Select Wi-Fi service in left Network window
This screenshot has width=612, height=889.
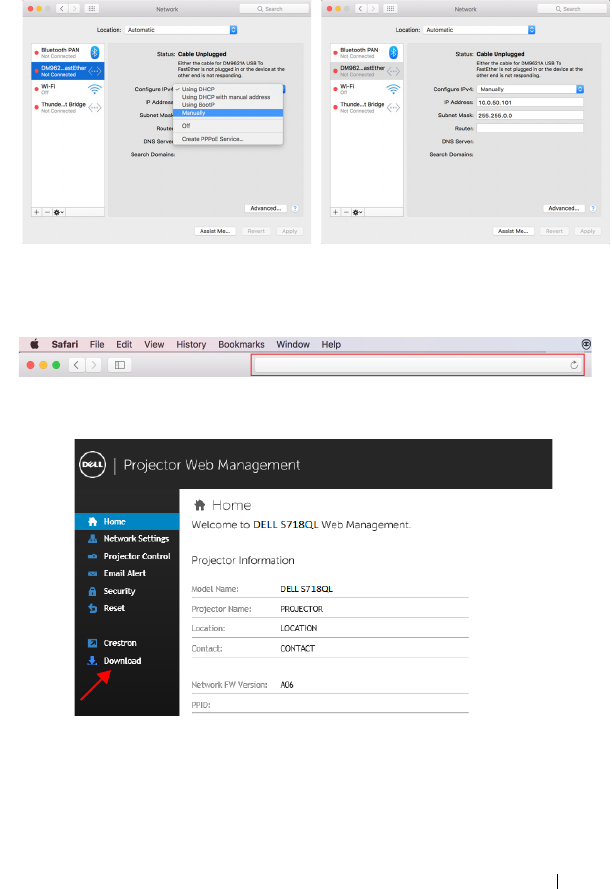67,89
